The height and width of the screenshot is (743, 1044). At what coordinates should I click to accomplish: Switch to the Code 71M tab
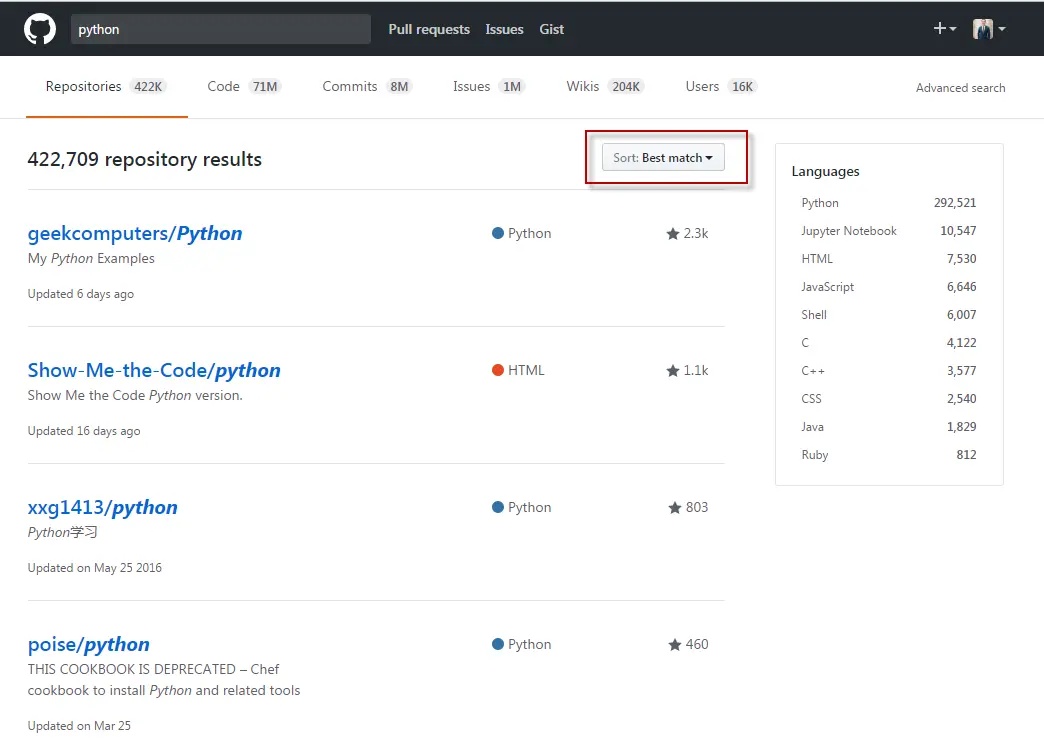(x=244, y=87)
